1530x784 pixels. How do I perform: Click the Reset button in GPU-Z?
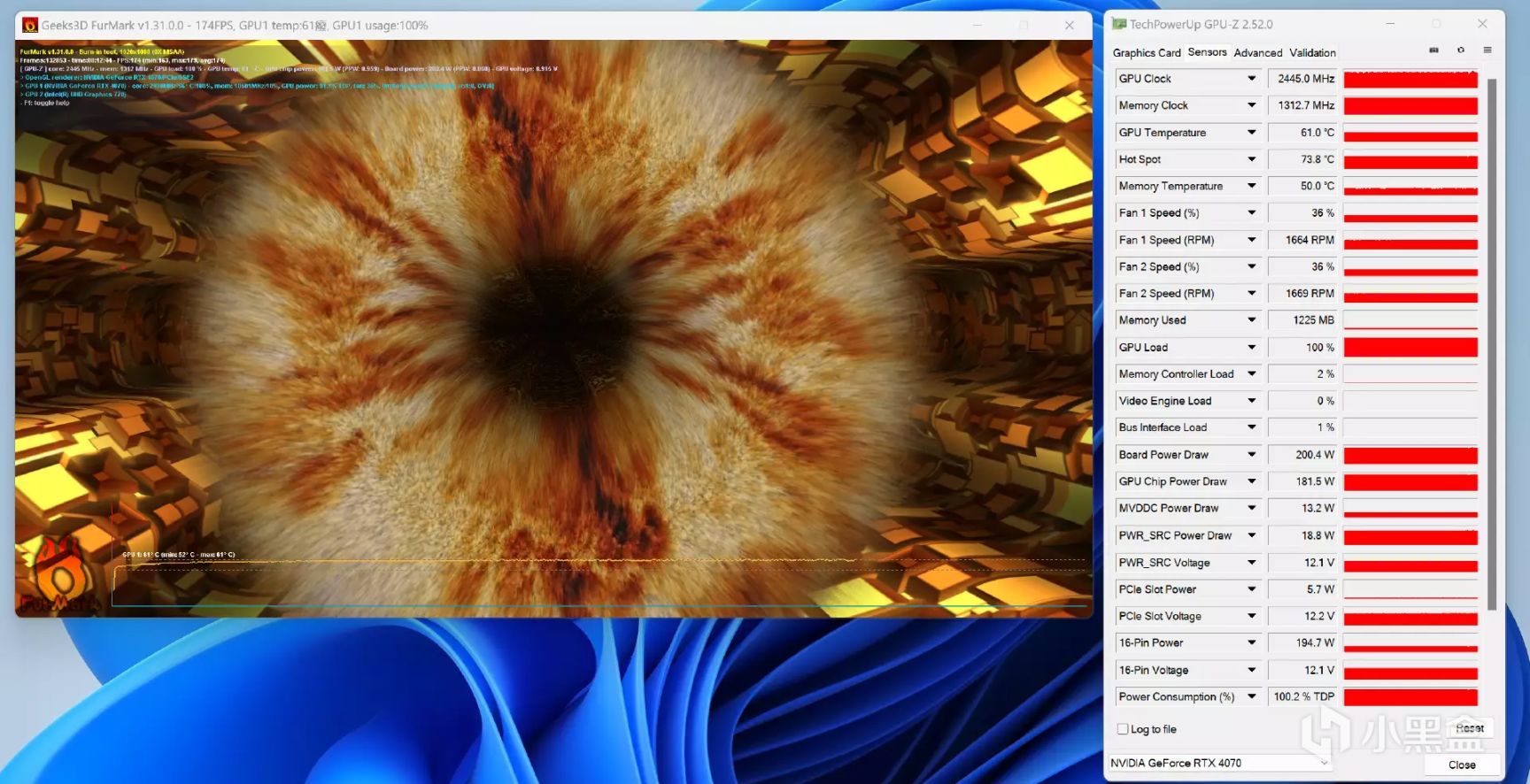coord(1469,728)
